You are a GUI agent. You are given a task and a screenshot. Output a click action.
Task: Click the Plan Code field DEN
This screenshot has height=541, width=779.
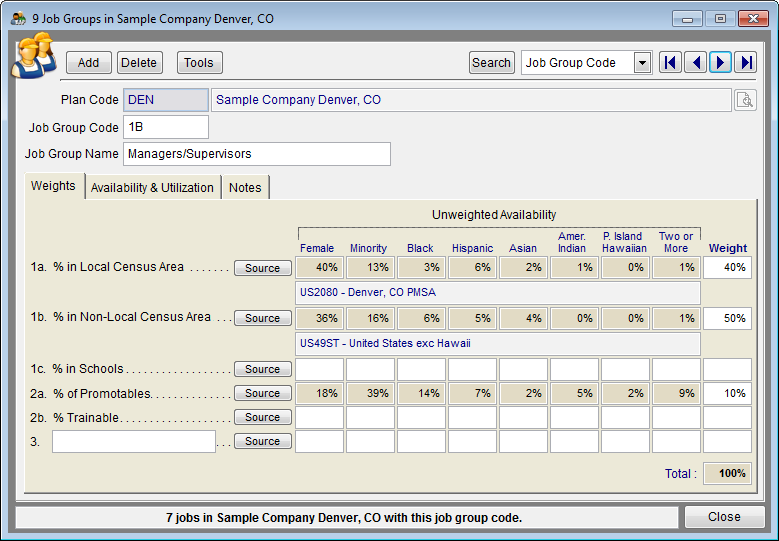click(166, 100)
